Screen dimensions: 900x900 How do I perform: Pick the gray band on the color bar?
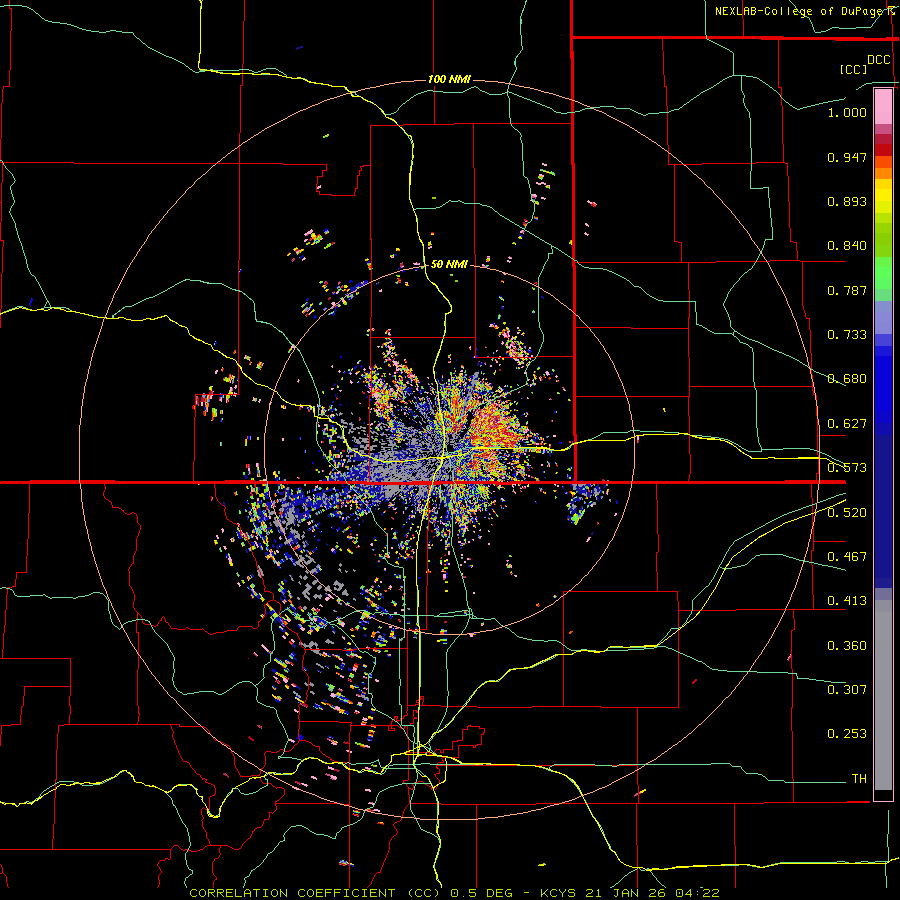pyautogui.click(x=883, y=695)
